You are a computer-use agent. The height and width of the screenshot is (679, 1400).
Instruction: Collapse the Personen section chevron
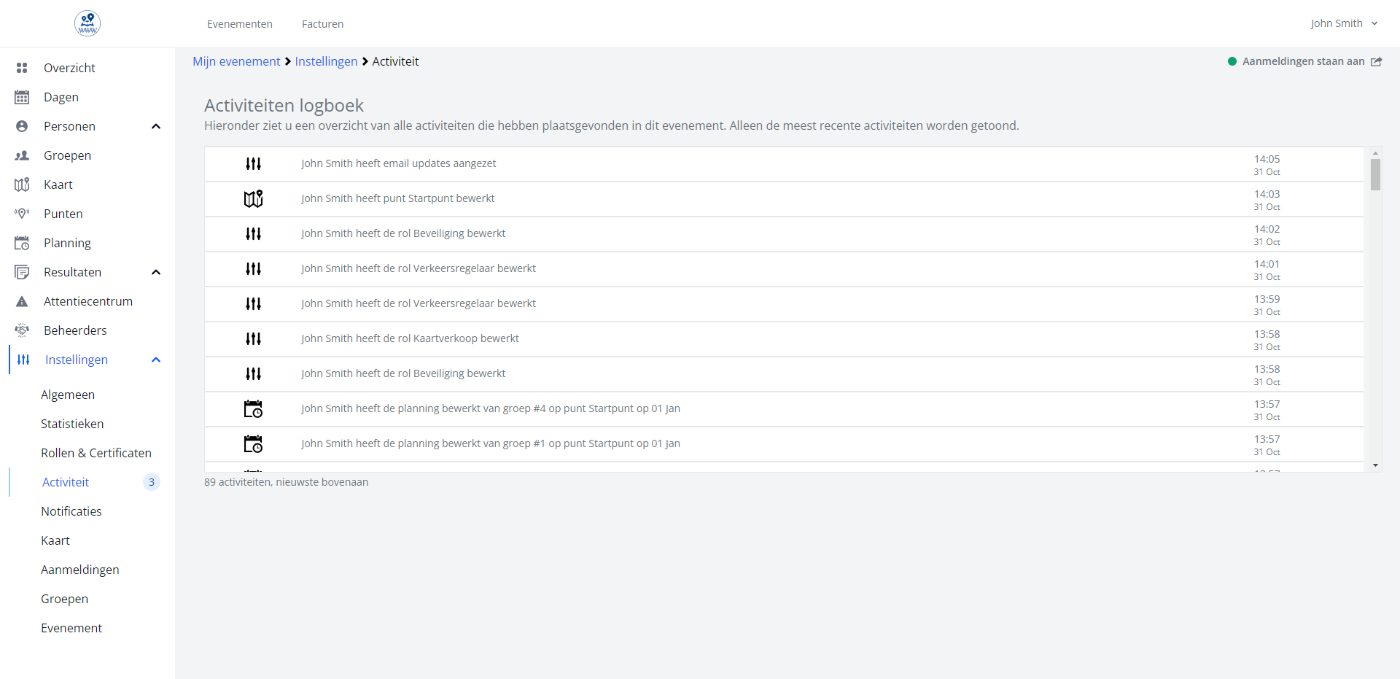156,127
